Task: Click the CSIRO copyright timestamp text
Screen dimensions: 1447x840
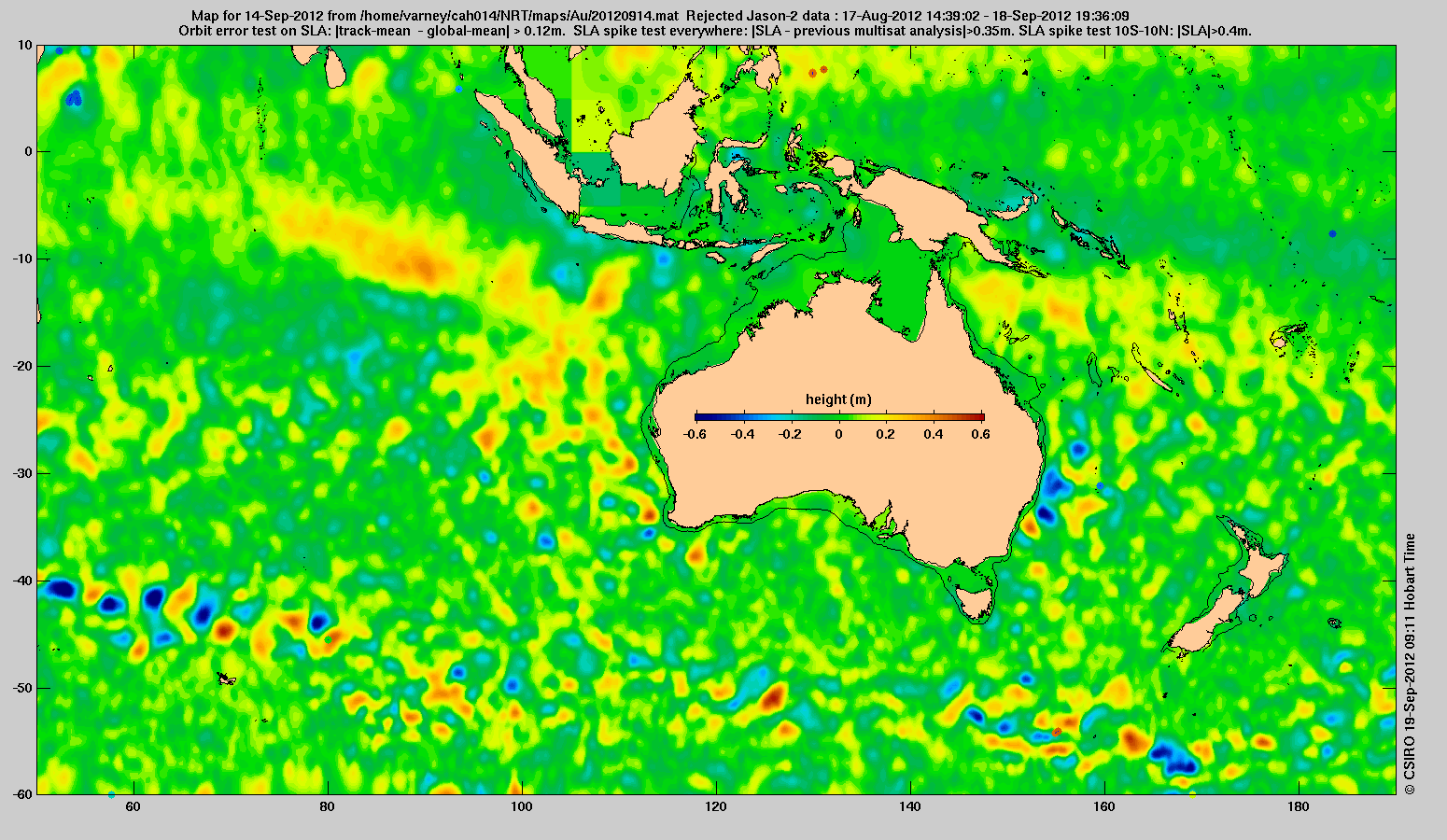Action: click(1410, 664)
